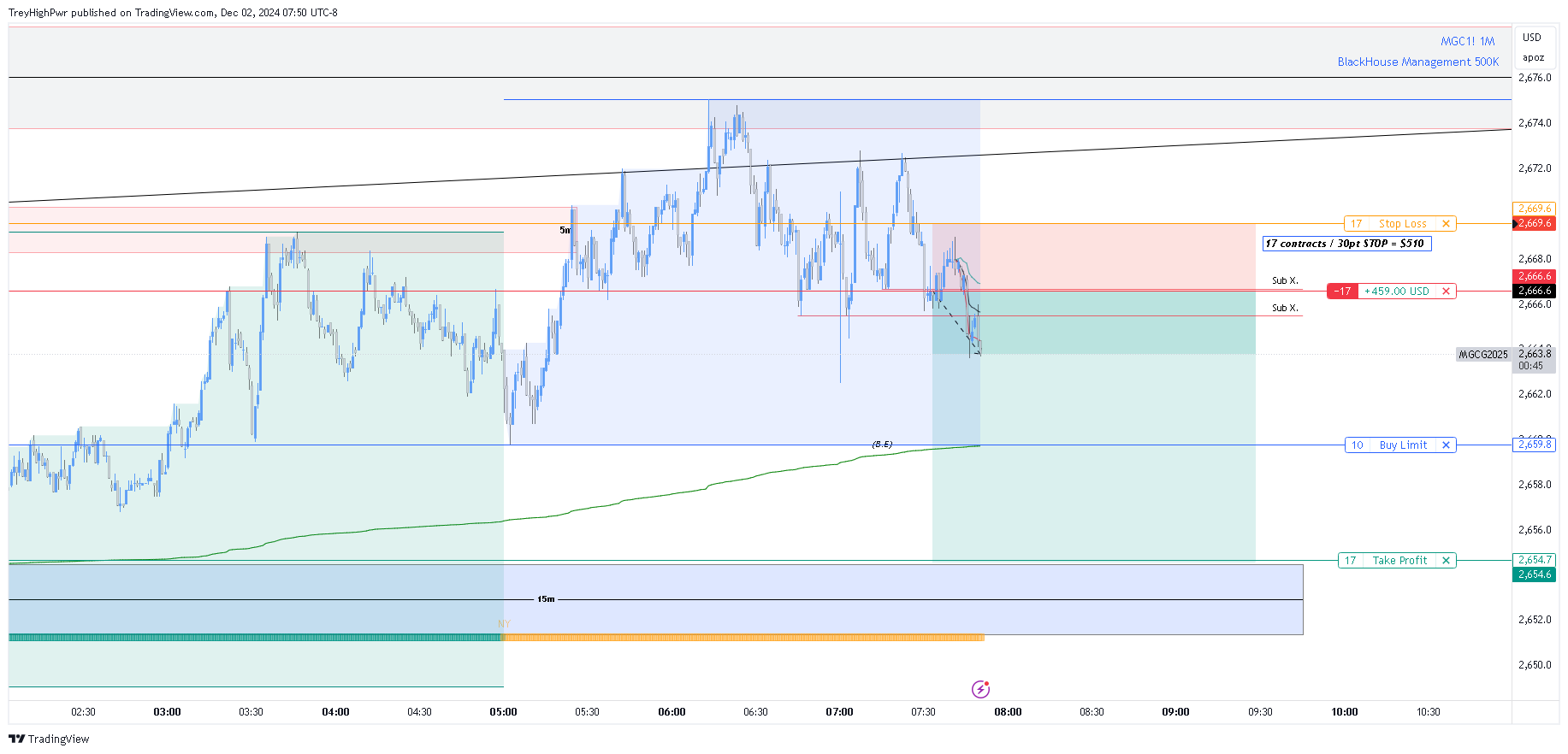Screen dimensions: 1568x754
Task: Select the Take Profit order label
Action: pos(1399,561)
